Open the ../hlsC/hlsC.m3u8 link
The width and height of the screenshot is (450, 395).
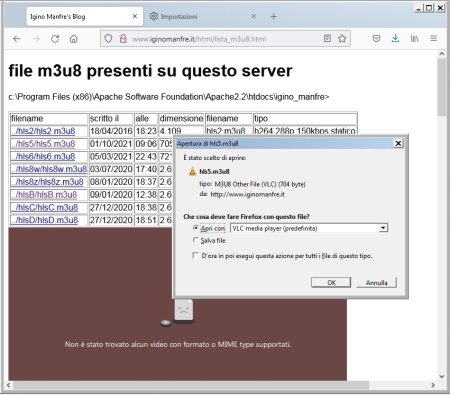click(44, 207)
